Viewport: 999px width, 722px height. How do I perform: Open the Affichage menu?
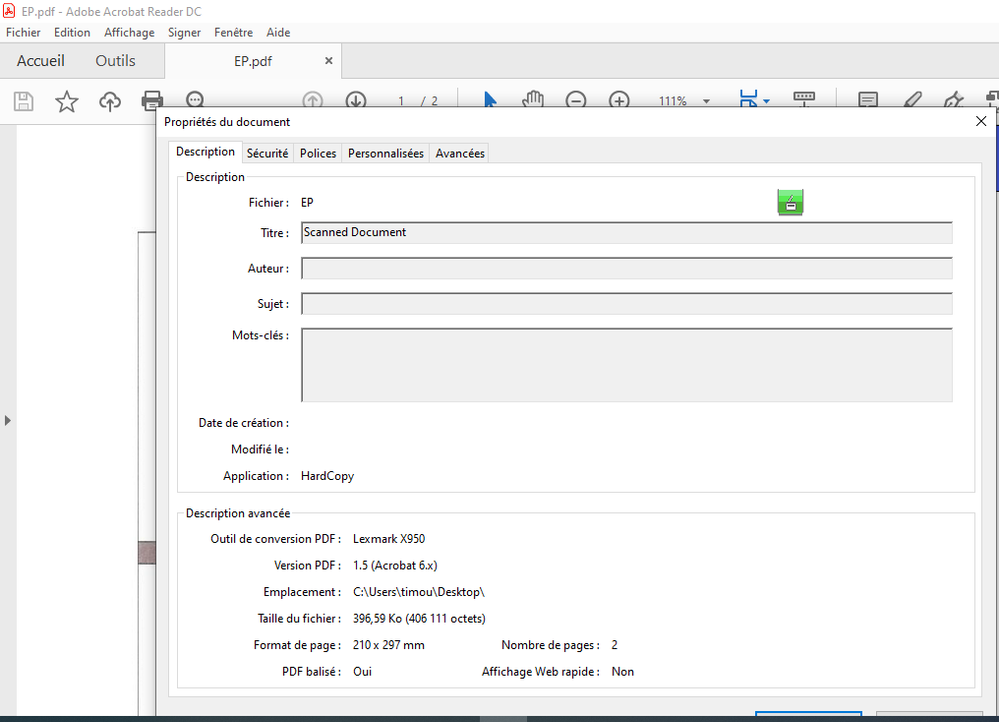(129, 32)
